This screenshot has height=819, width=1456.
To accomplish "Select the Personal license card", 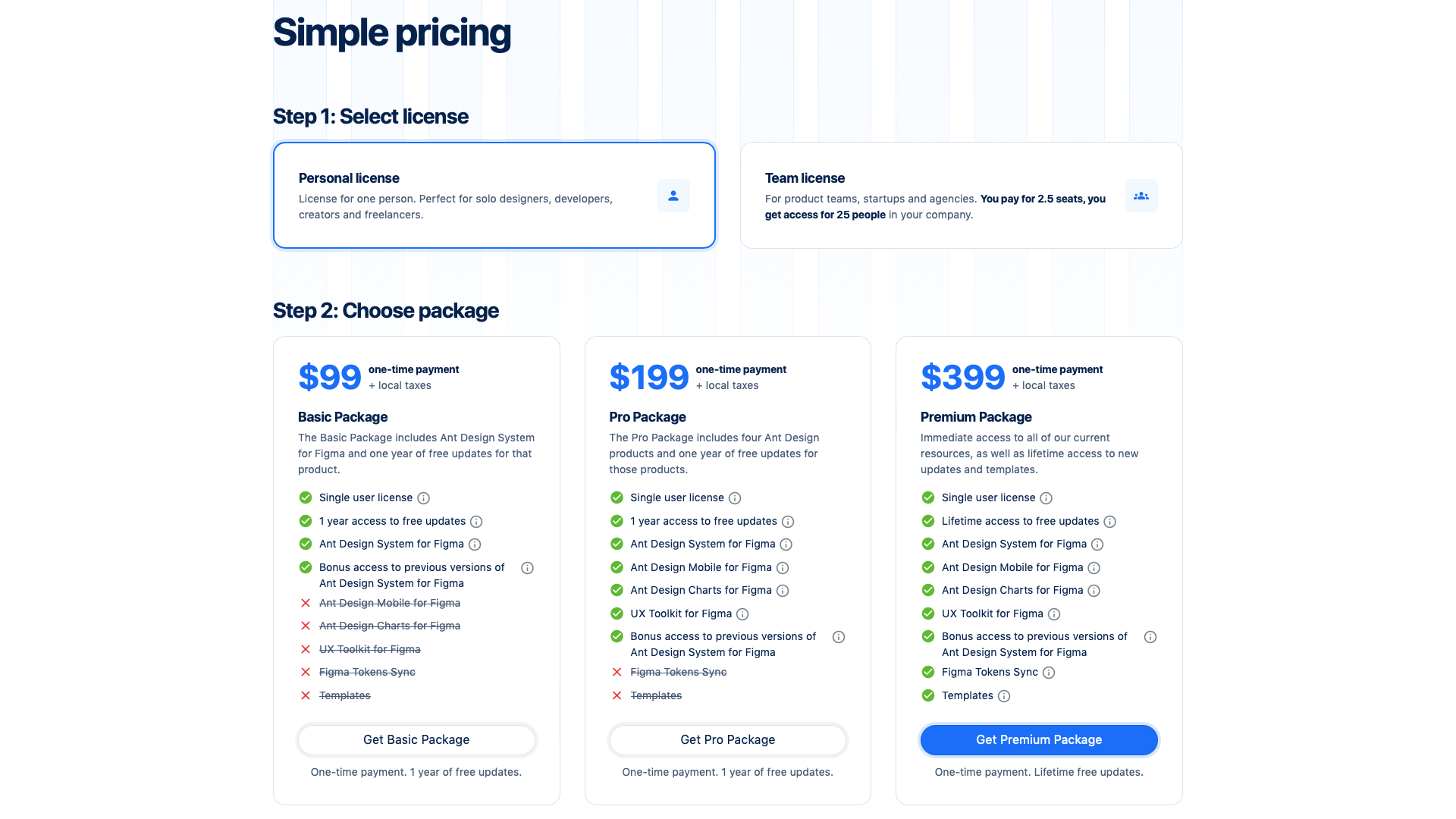I will point(494,196).
